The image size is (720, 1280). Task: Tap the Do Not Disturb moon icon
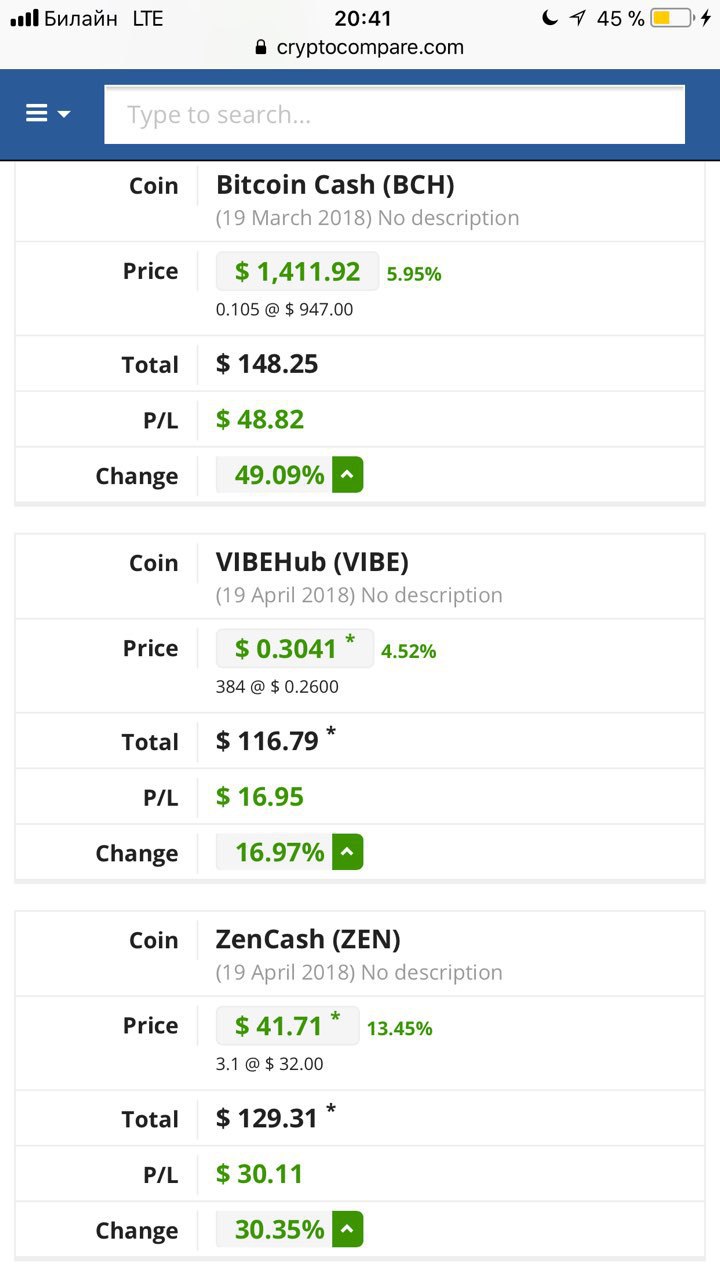(549, 18)
